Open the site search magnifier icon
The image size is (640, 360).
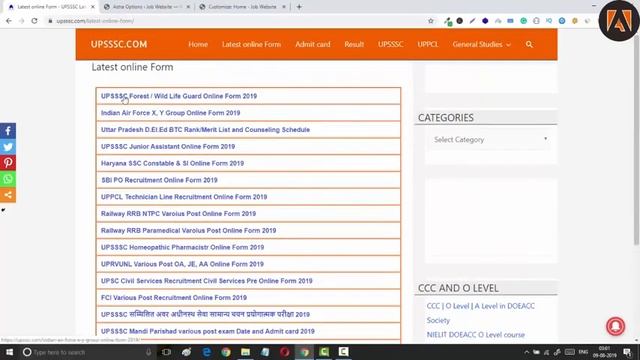[529, 44]
